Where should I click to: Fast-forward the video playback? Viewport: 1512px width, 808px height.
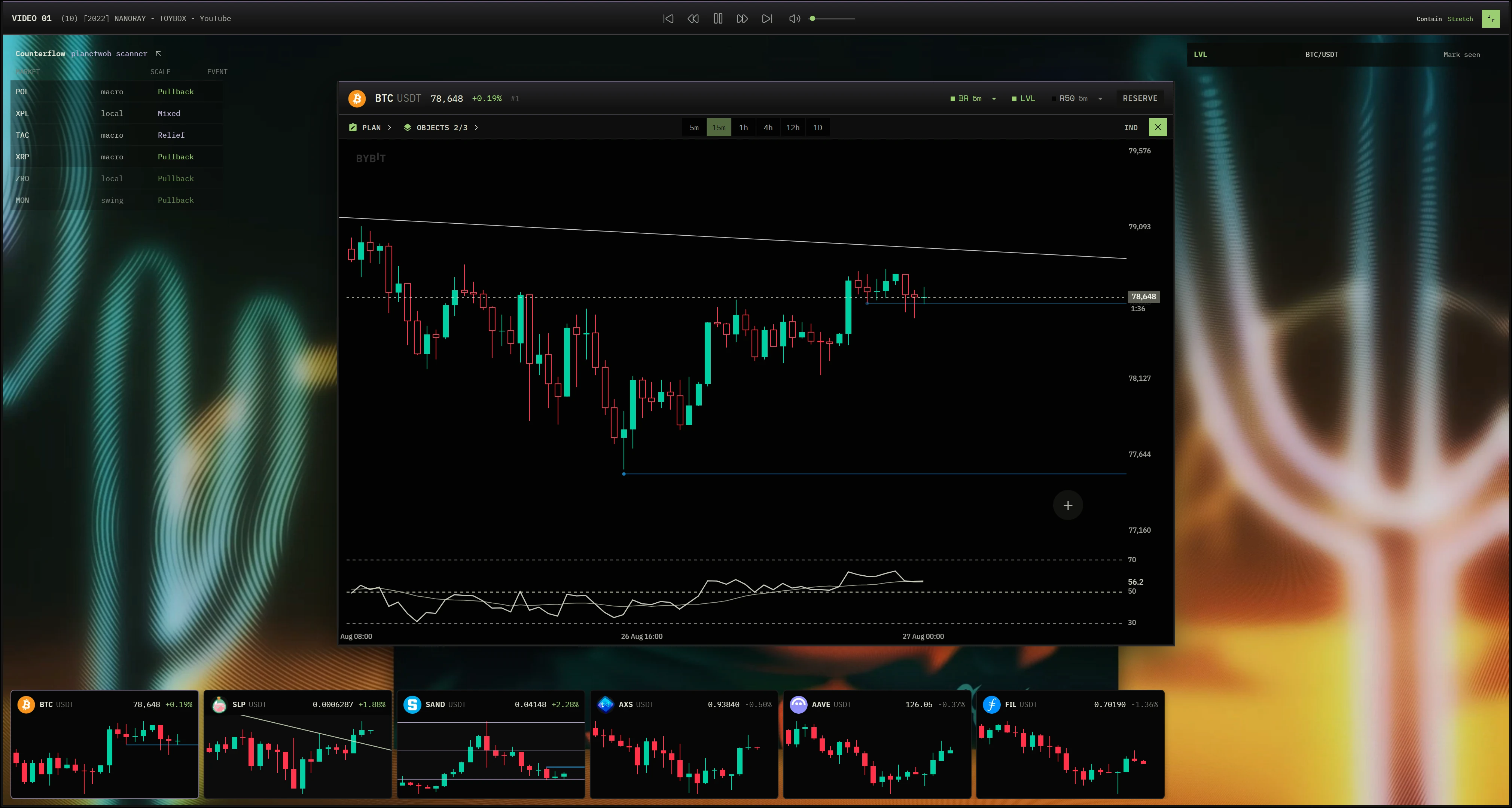tap(743, 19)
